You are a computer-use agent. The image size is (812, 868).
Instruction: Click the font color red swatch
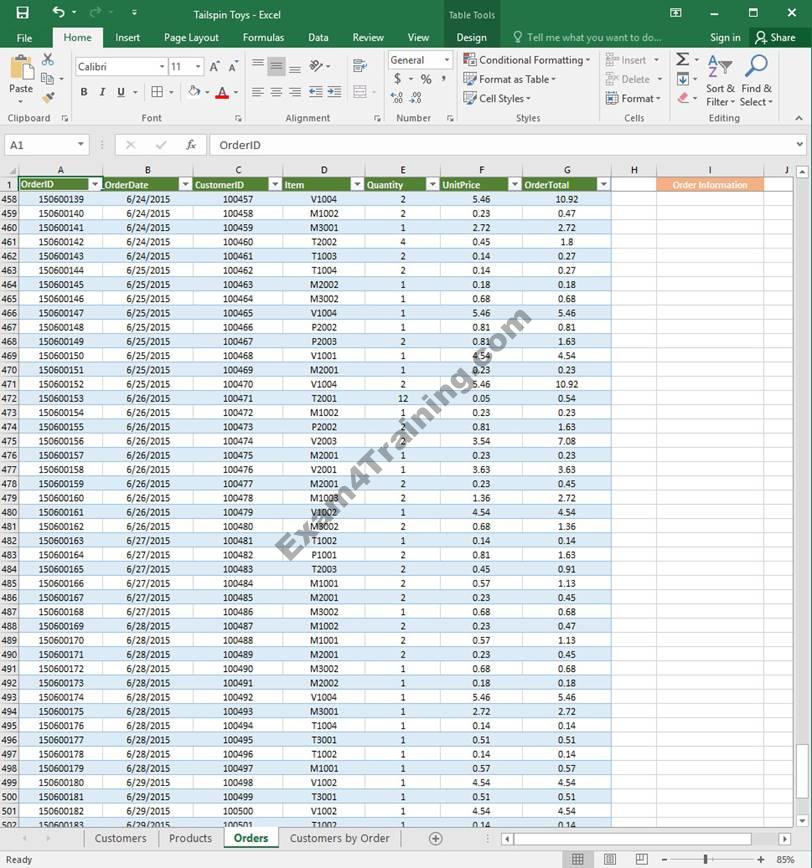[x=222, y=92]
